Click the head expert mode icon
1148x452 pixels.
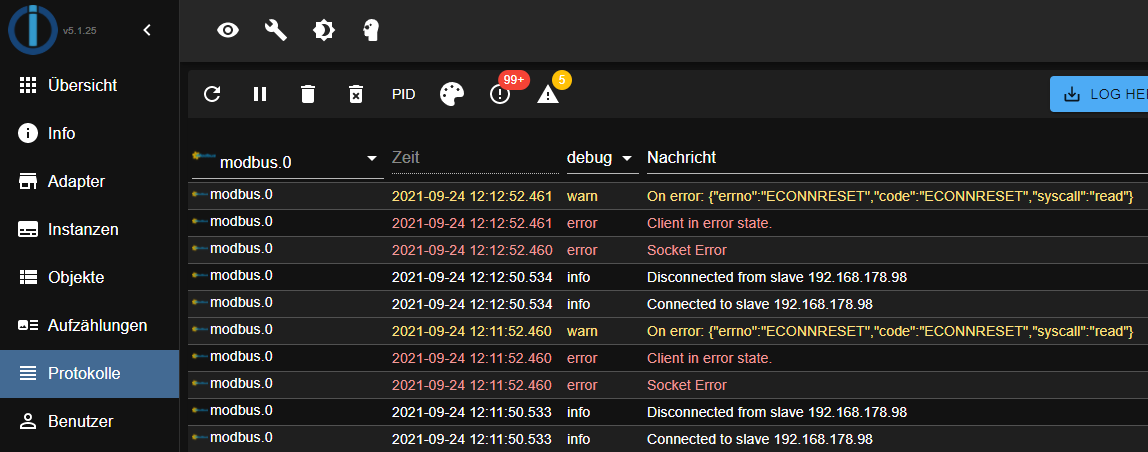coord(371,30)
